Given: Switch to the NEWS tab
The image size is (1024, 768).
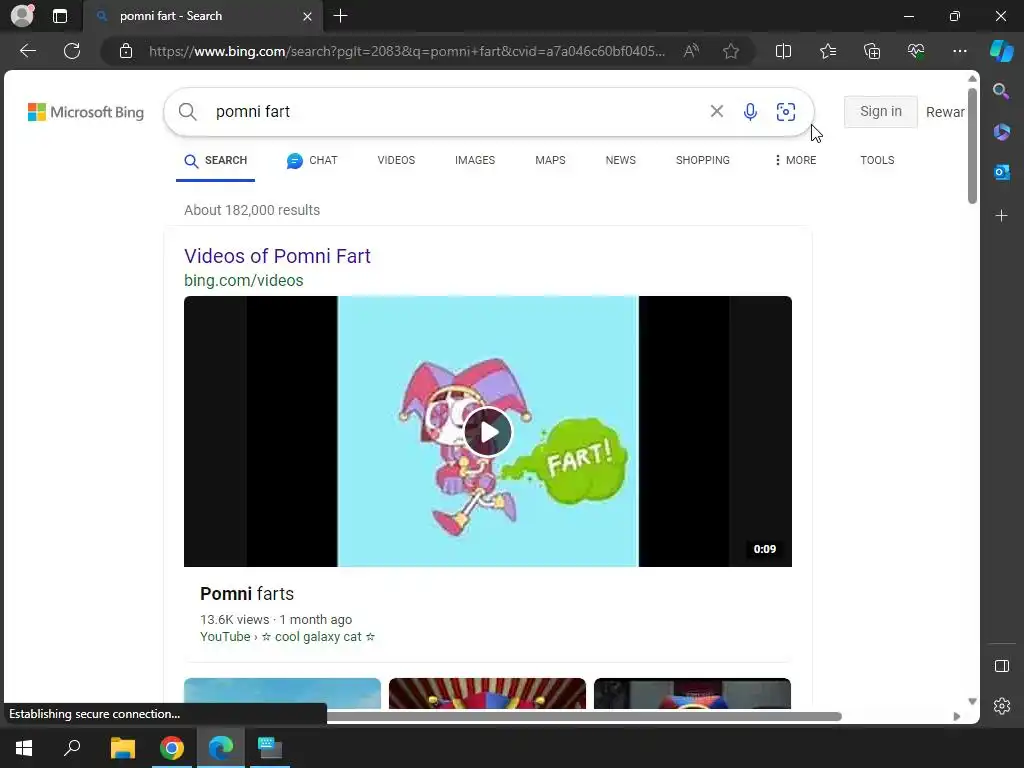Looking at the screenshot, I should pyautogui.click(x=620, y=161).
